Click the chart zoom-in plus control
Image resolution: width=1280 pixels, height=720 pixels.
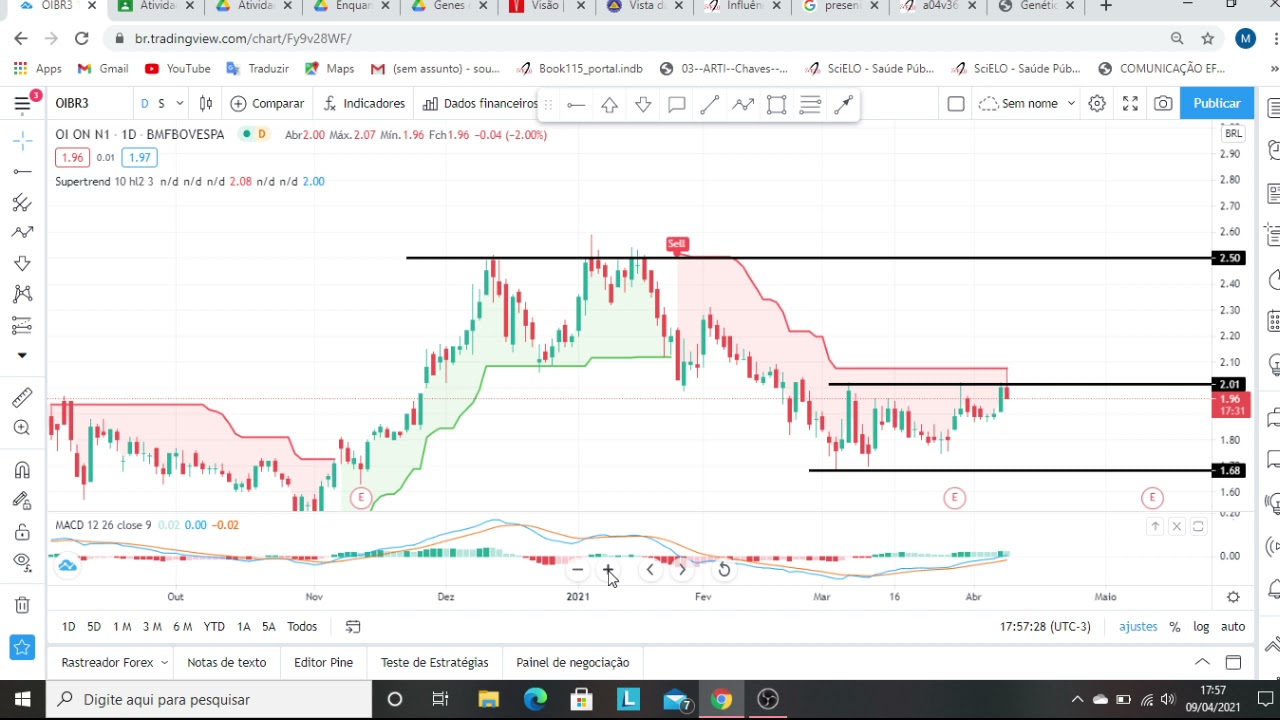[x=608, y=570]
